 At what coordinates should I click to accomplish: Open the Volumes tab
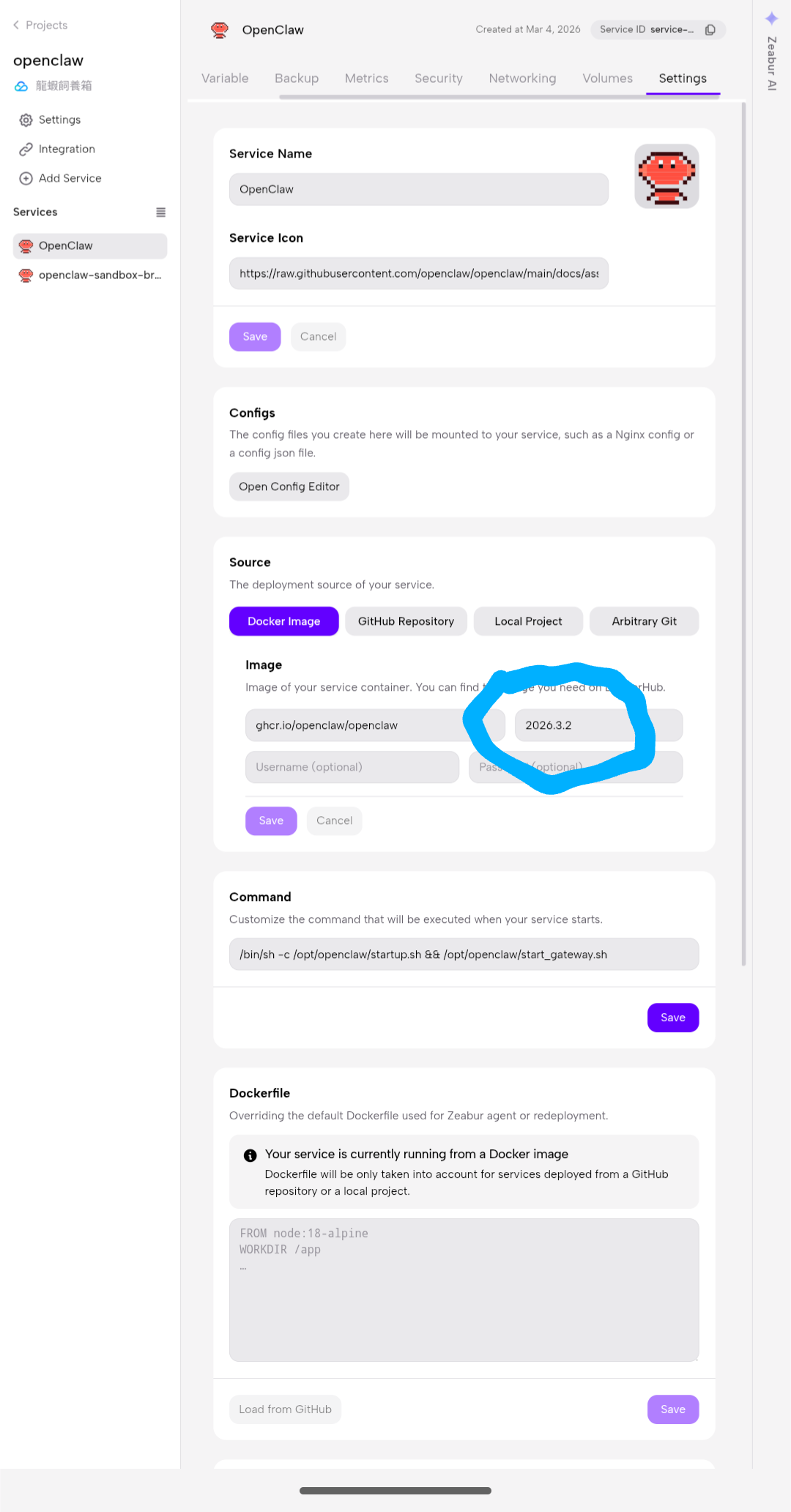[x=607, y=78]
